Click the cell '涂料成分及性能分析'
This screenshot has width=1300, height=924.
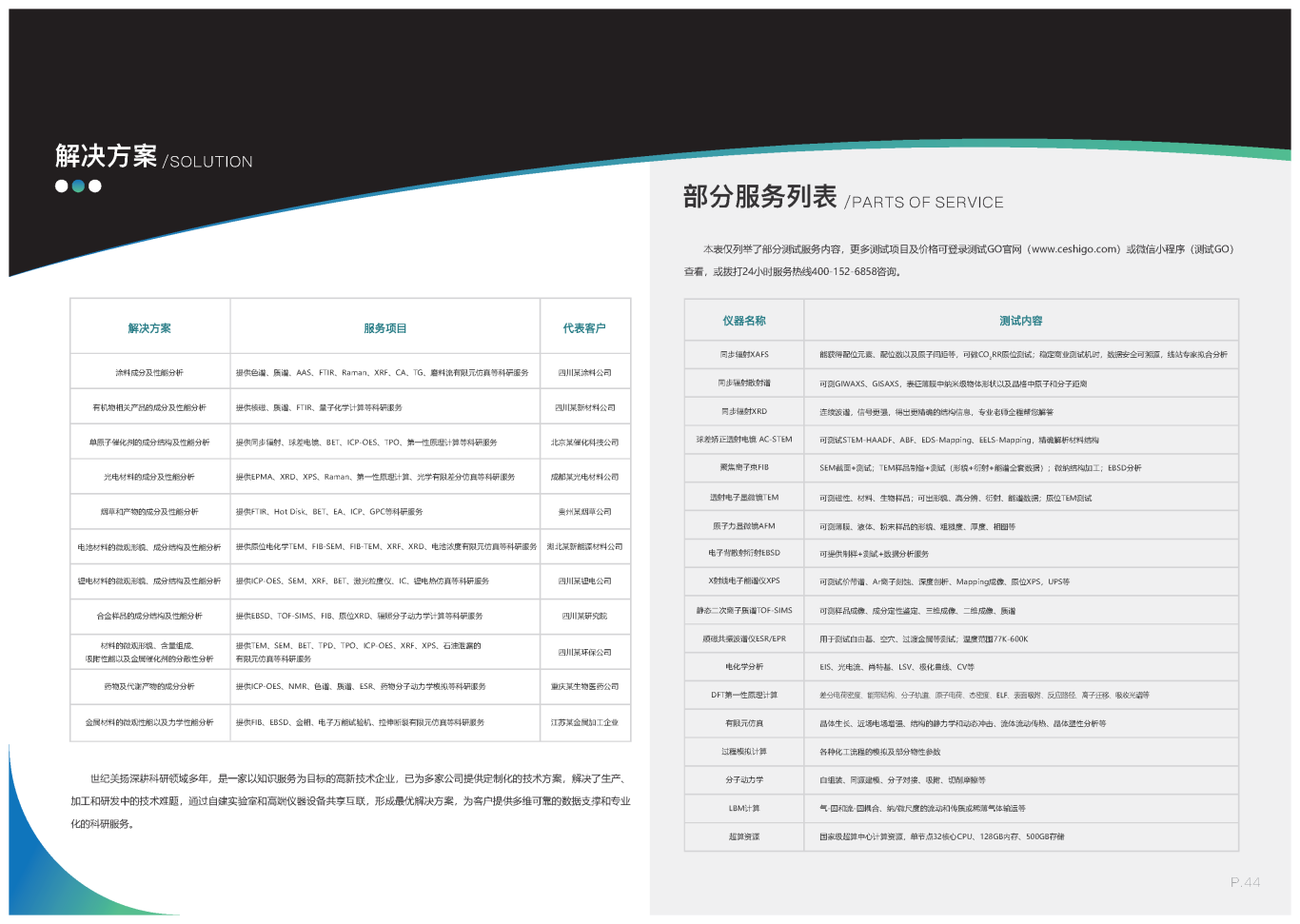[x=149, y=373]
